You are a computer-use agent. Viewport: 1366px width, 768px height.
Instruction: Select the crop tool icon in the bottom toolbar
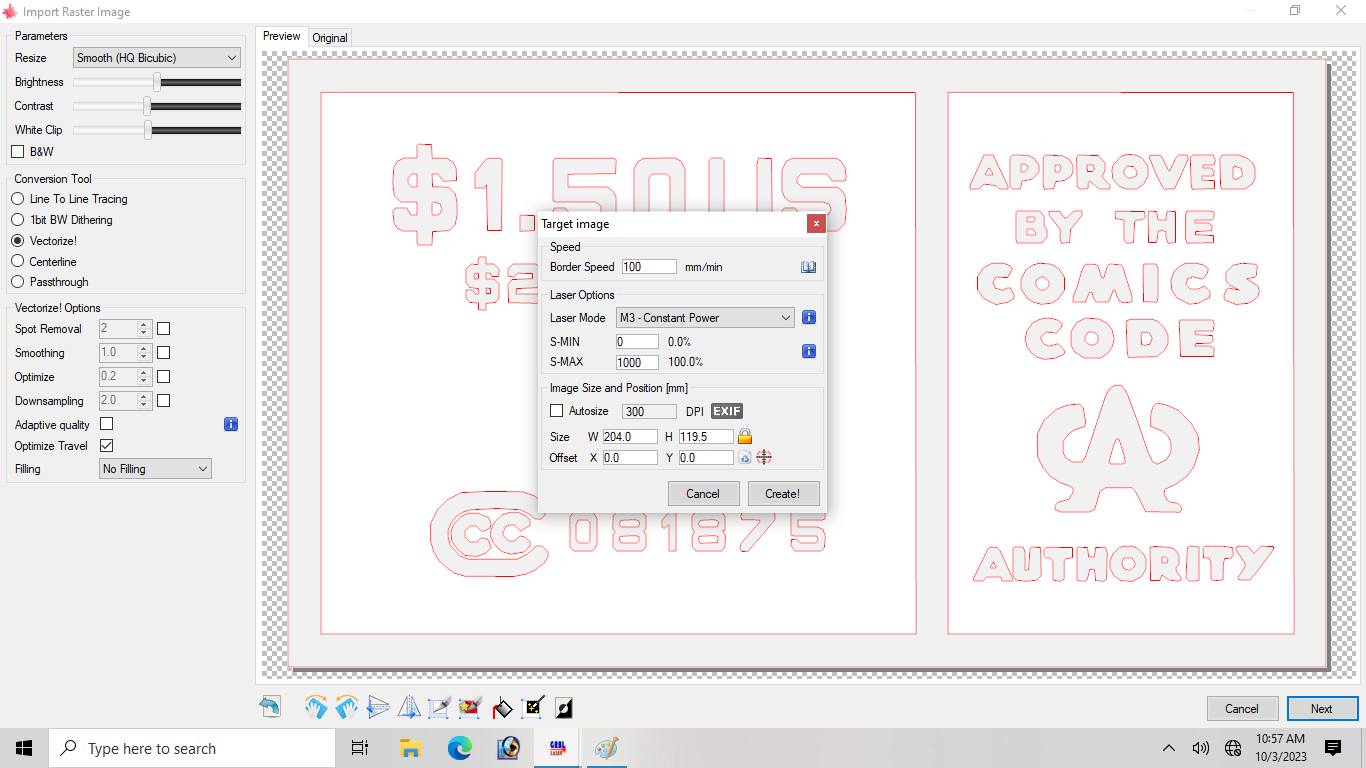pos(439,708)
